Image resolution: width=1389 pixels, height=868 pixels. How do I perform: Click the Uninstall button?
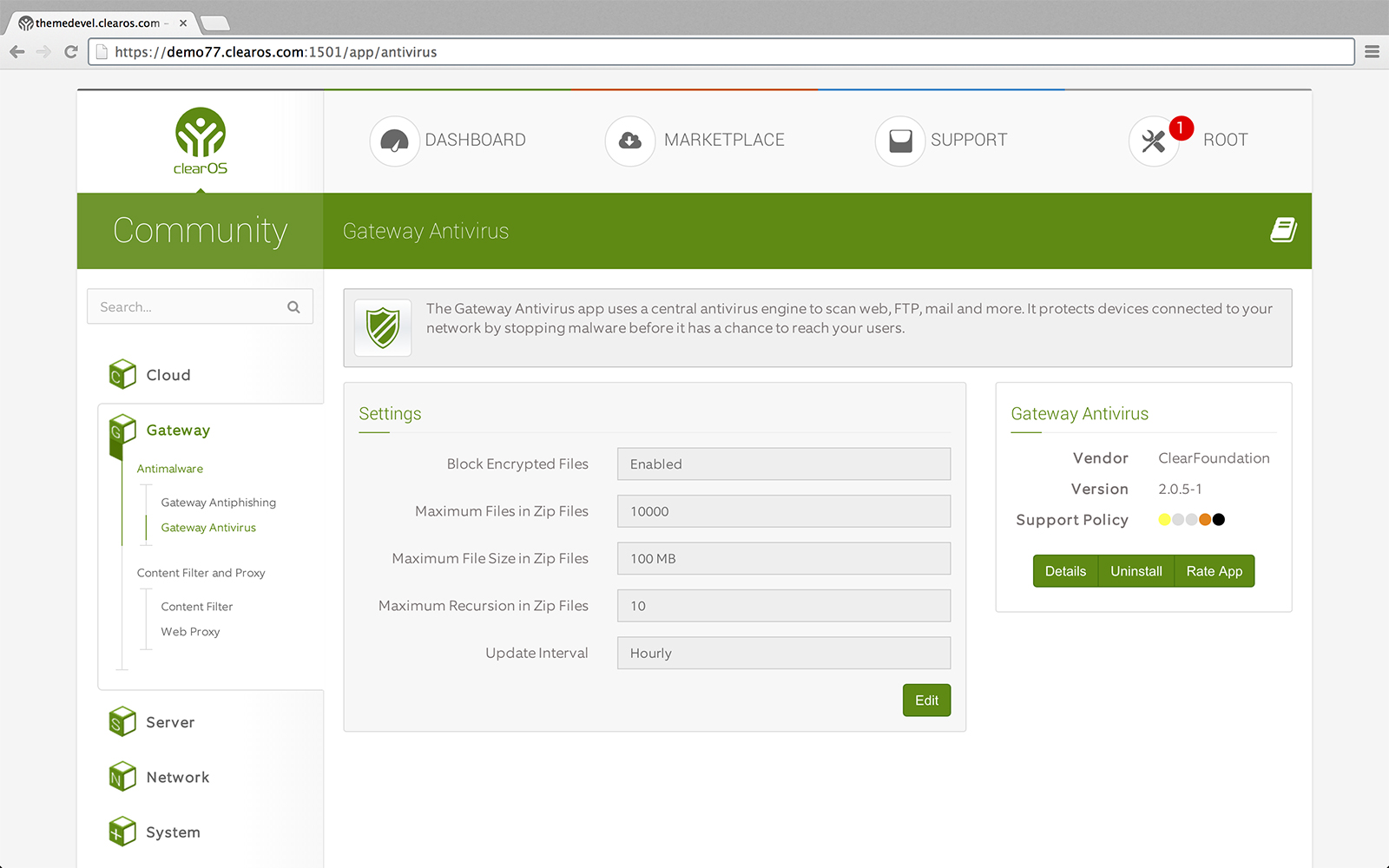pyautogui.click(x=1136, y=571)
